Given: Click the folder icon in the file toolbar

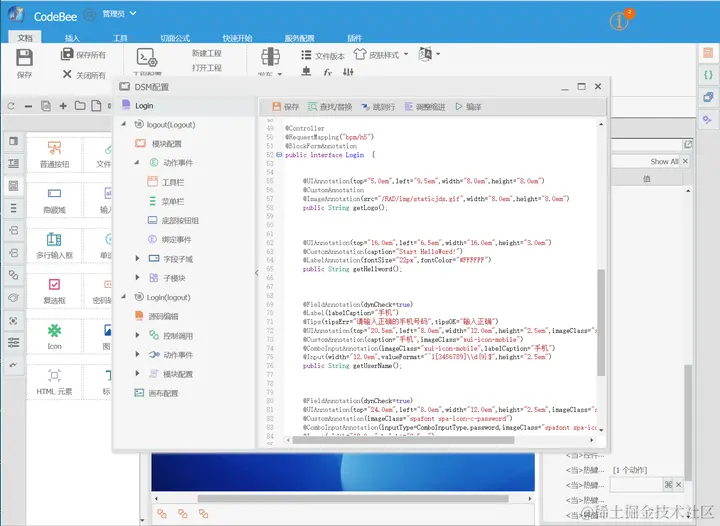Looking at the screenshot, I should 80,106.
